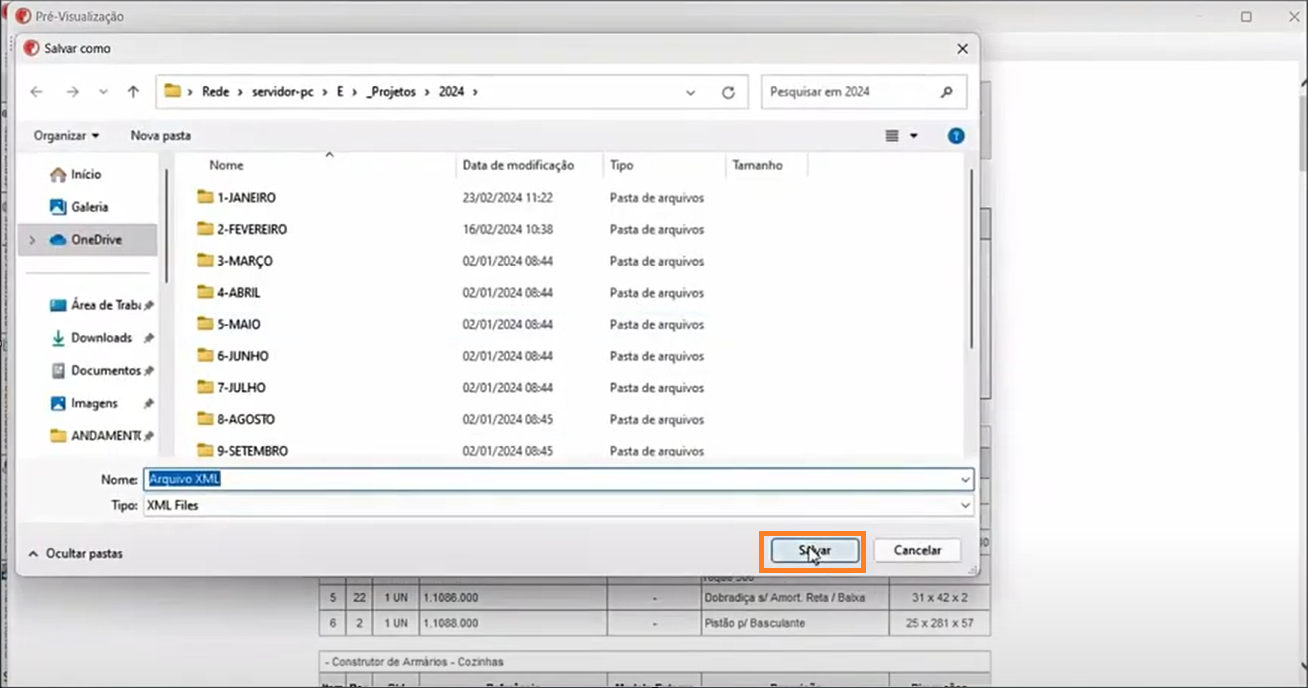Open the Organizar menu
Viewport: 1308px width, 688px height.
coord(66,135)
